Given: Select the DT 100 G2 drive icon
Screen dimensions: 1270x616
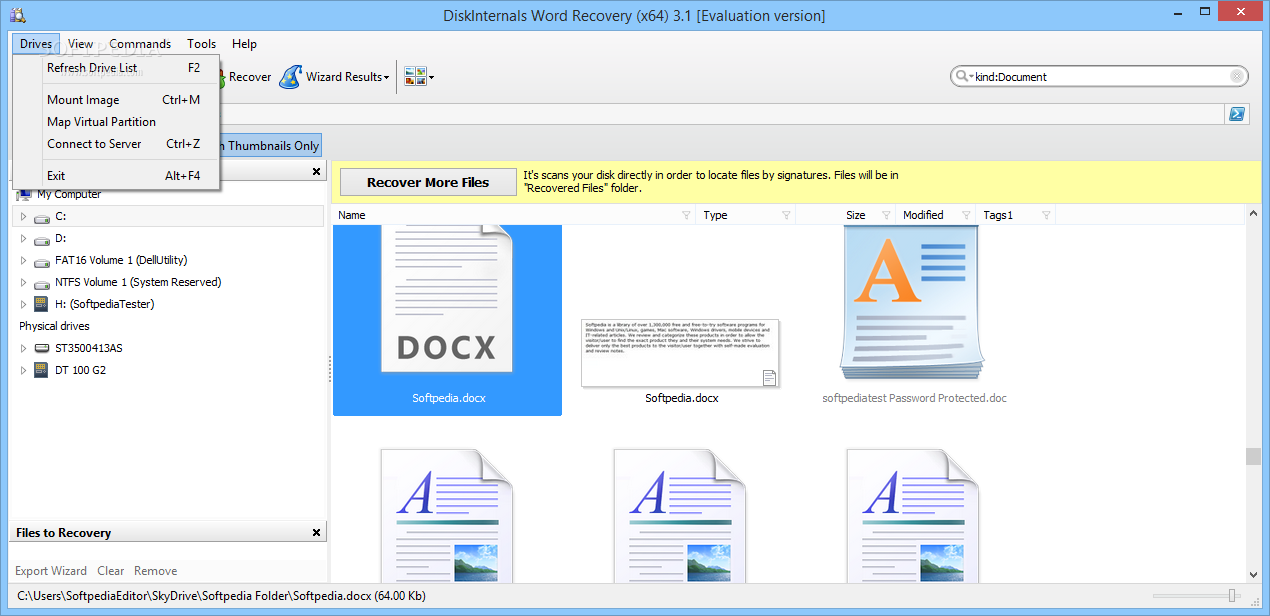Looking at the screenshot, I should coord(42,370).
